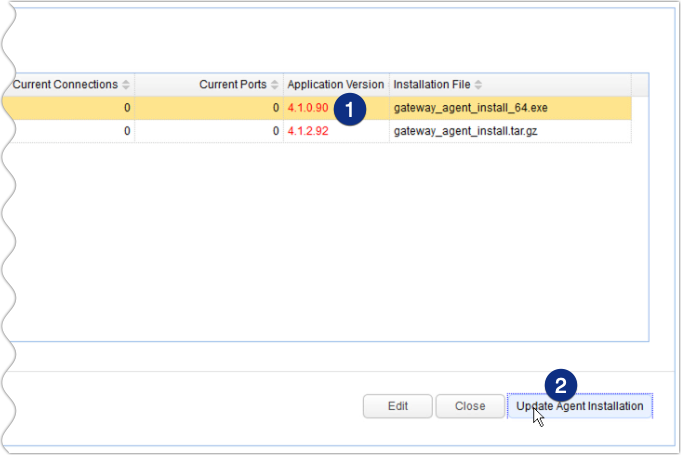Select version 4.1.2.92 cell
The width and height of the screenshot is (681, 455).
(x=336, y=131)
